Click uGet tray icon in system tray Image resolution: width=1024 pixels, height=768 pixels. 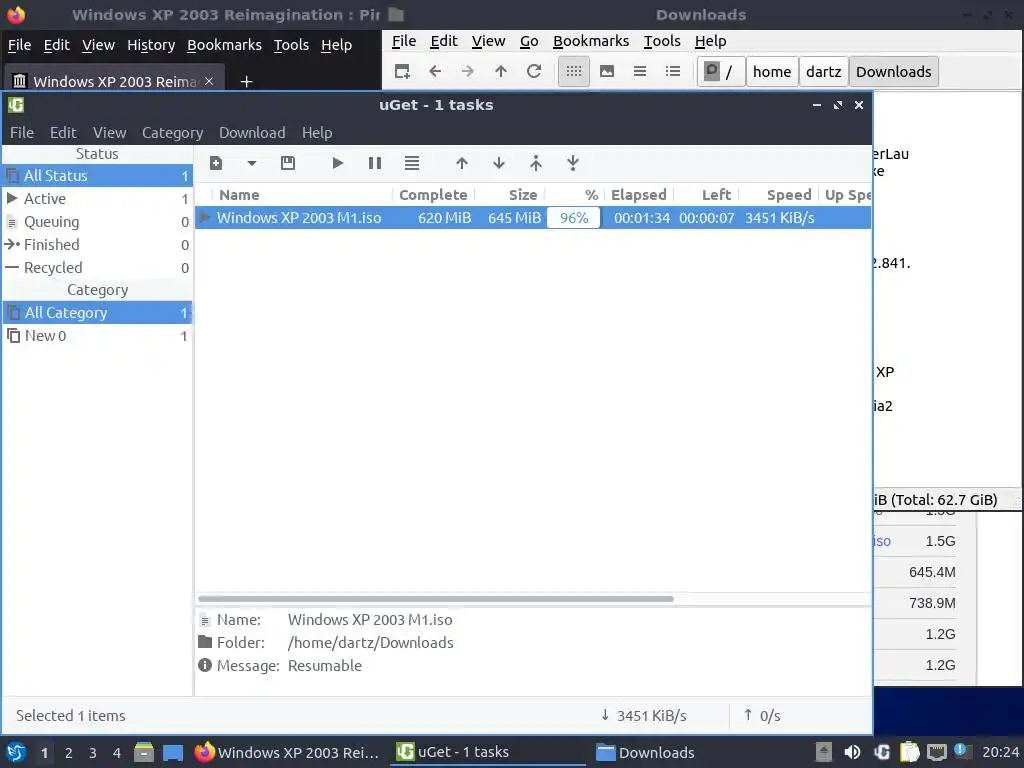click(882, 752)
